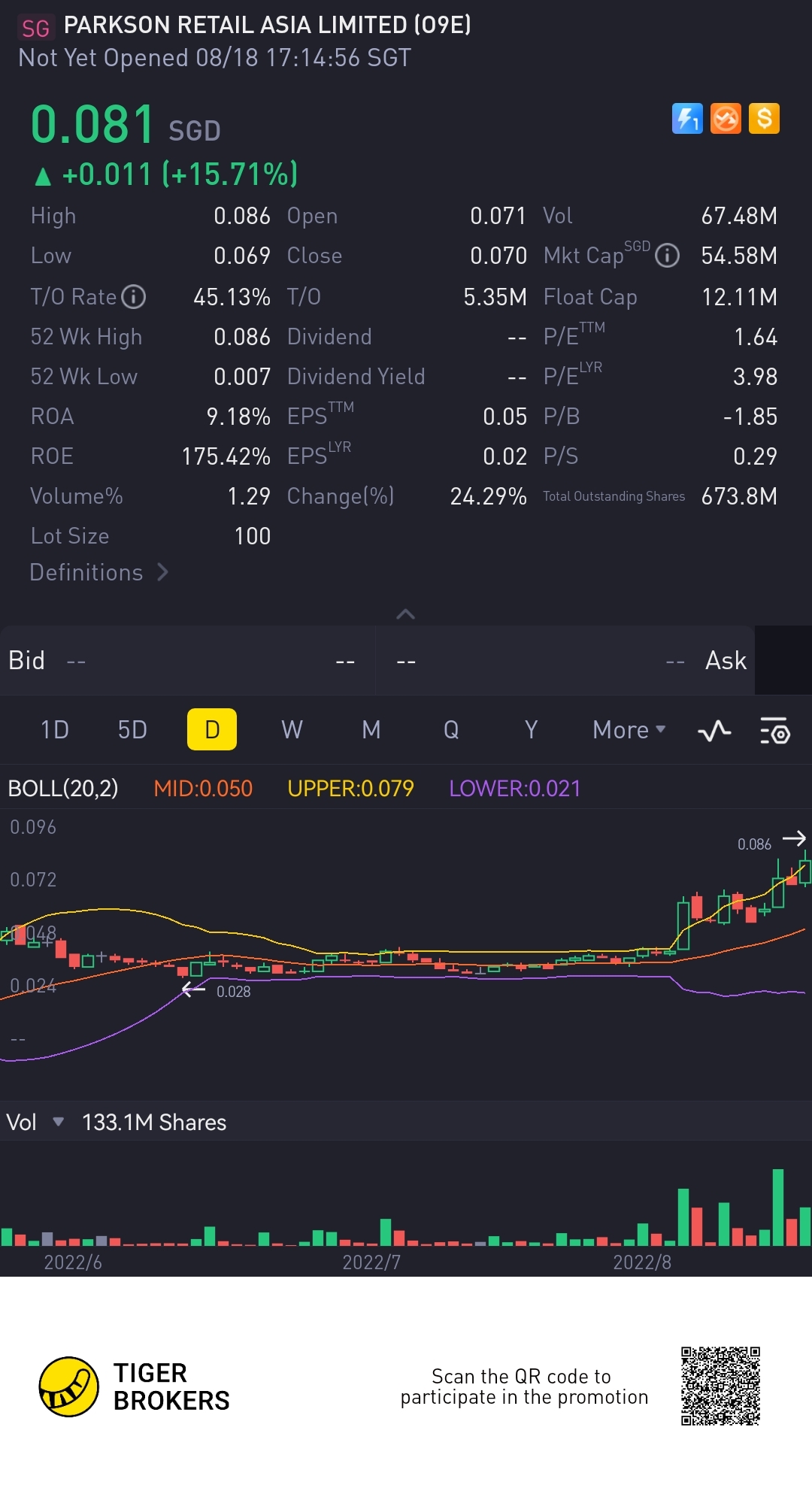Viewport: 812px width, 1497px height.
Task: Open the Vol indicator dropdown
Action: pos(35,1123)
